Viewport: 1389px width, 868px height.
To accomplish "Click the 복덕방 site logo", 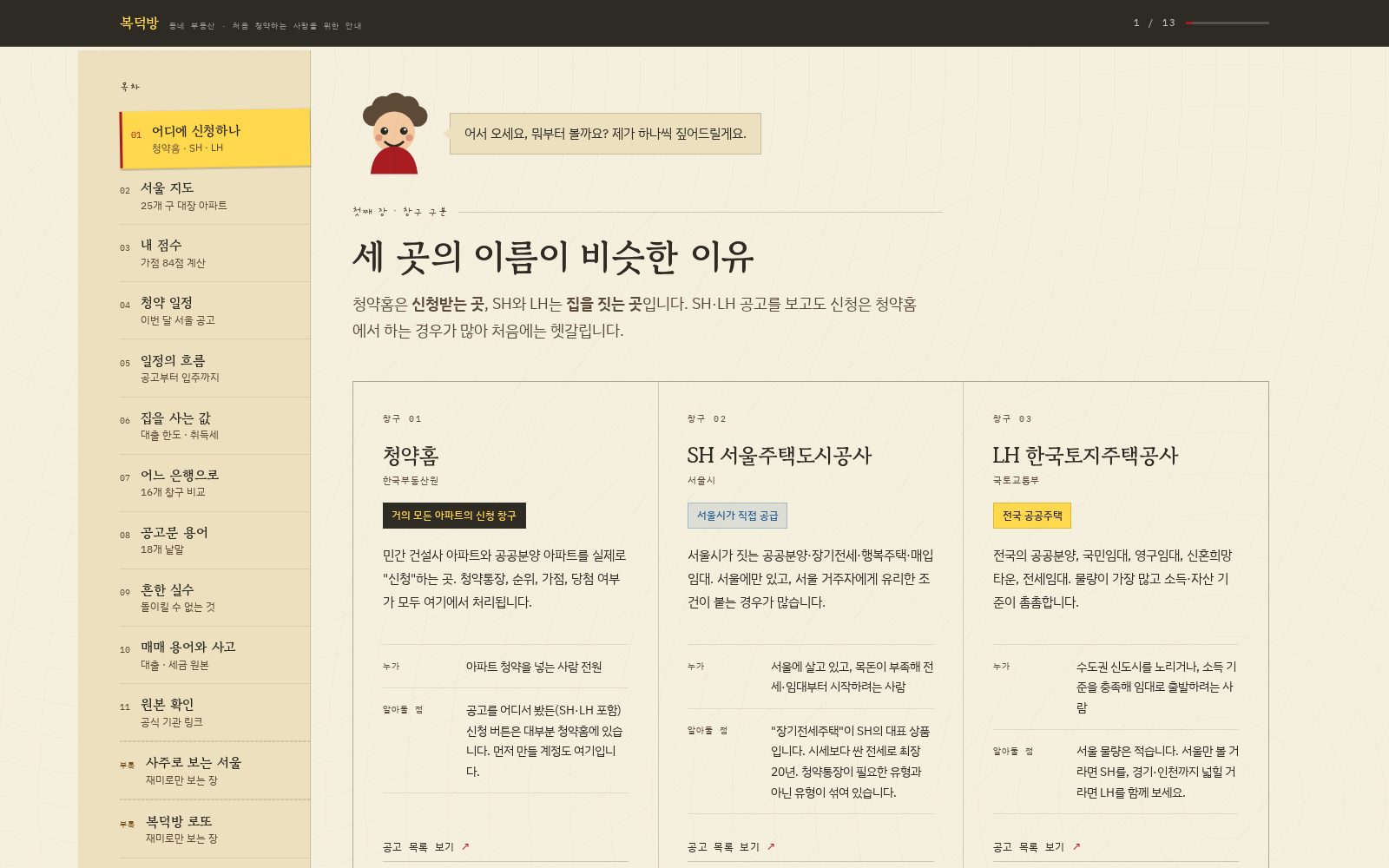I will (139, 23).
